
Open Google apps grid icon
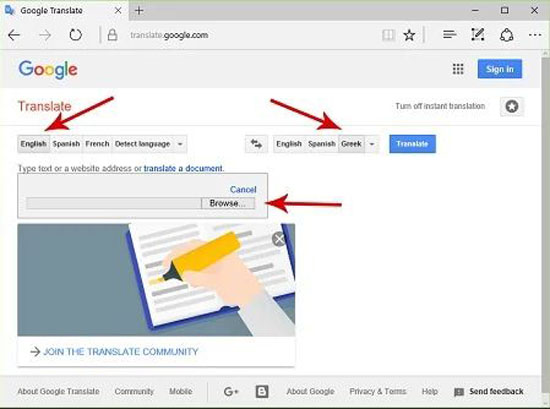point(458,69)
